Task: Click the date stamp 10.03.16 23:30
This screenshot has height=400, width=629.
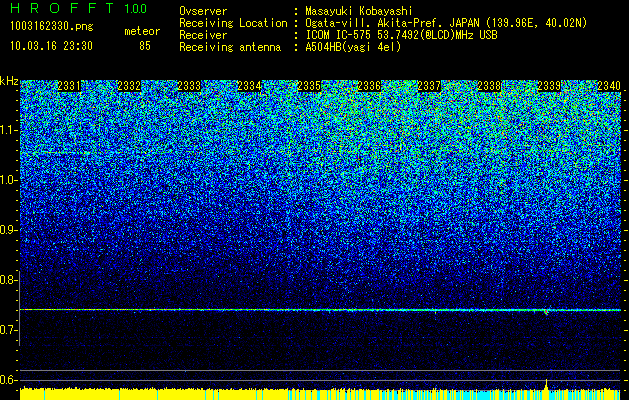Action: [x=51, y=46]
